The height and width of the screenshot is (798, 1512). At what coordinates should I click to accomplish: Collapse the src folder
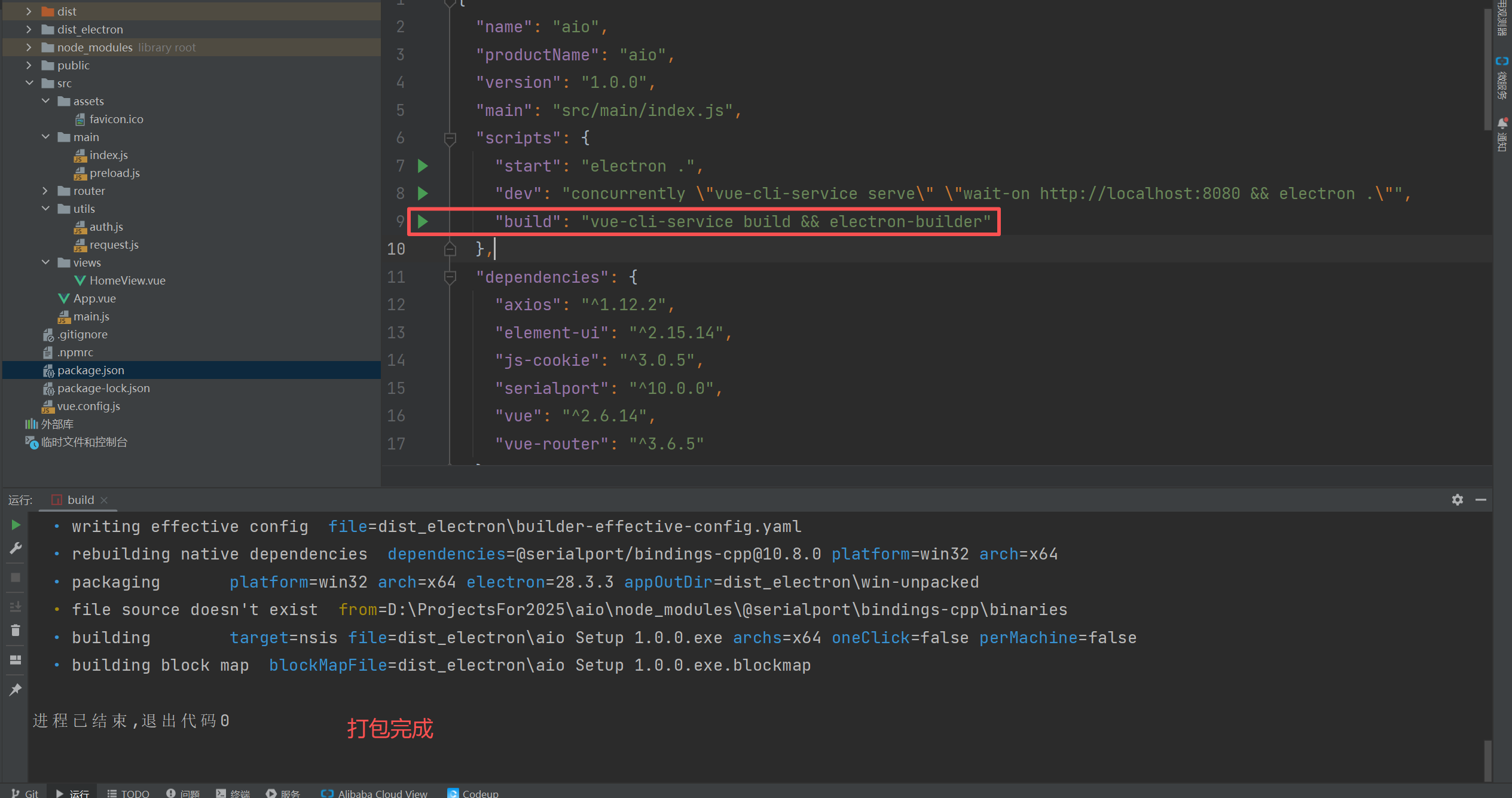point(29,83)
